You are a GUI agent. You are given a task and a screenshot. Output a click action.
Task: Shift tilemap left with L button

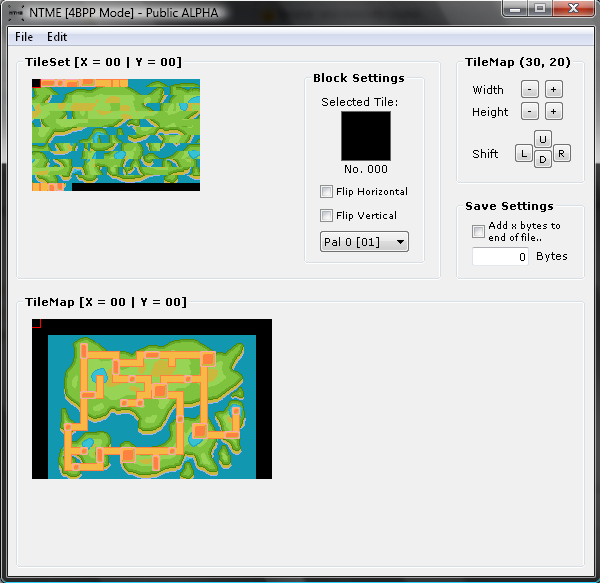[x=523, y=153]
